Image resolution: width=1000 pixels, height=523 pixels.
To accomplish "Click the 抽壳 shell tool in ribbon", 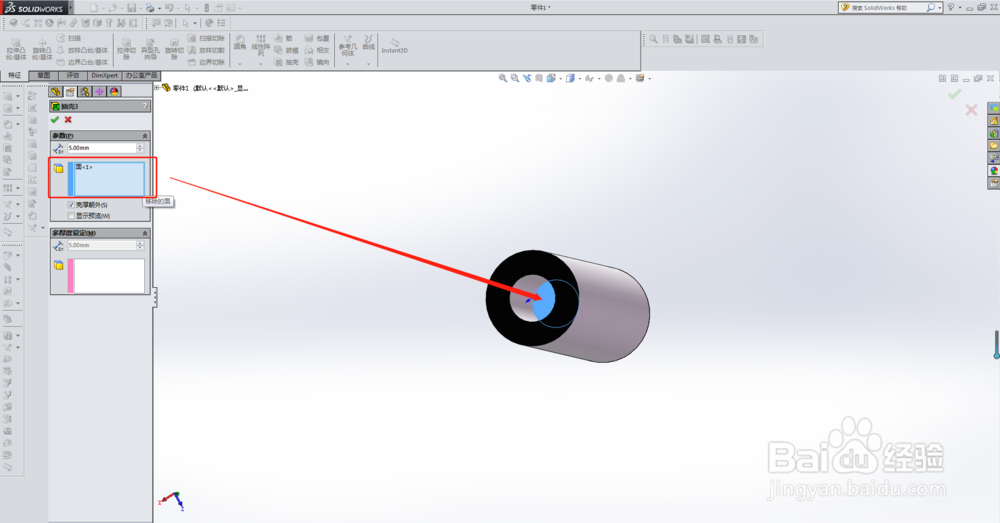I will tap(286, 62).
